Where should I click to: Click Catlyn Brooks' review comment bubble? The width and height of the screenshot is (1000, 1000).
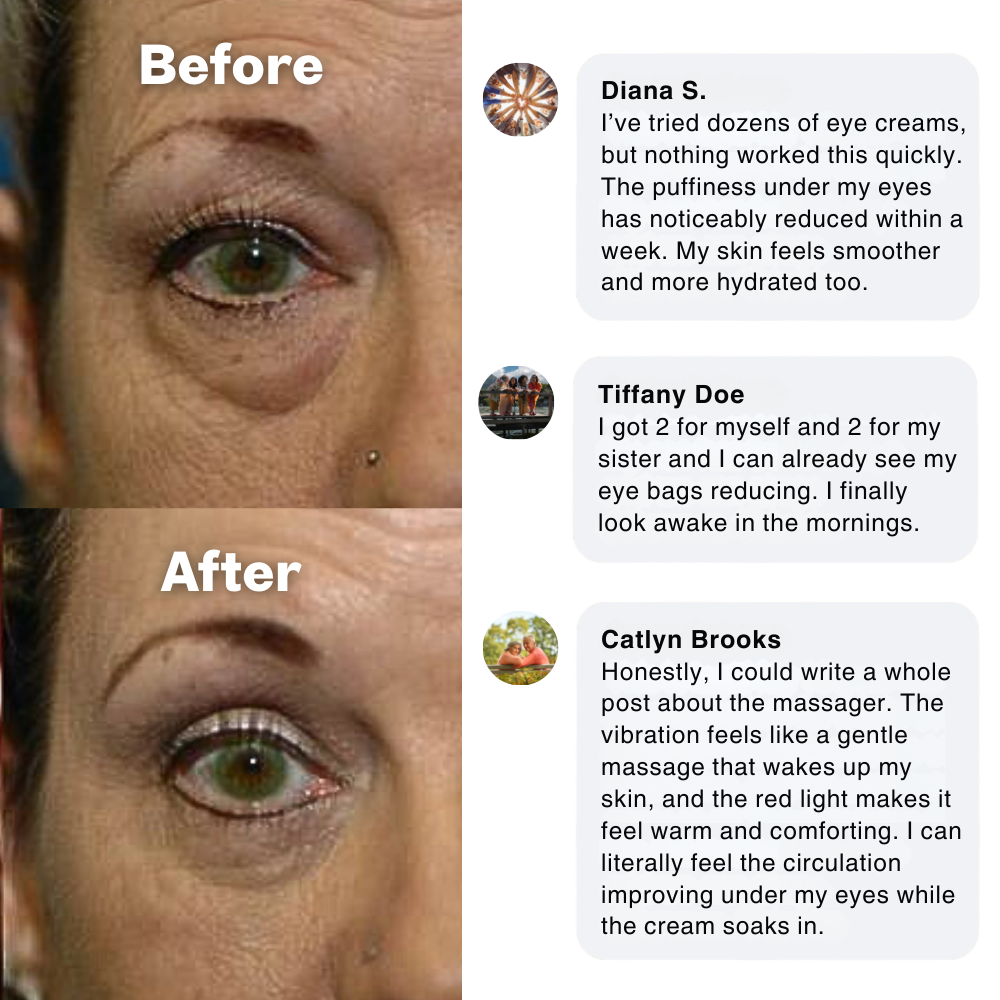click(x=777, y=781)
